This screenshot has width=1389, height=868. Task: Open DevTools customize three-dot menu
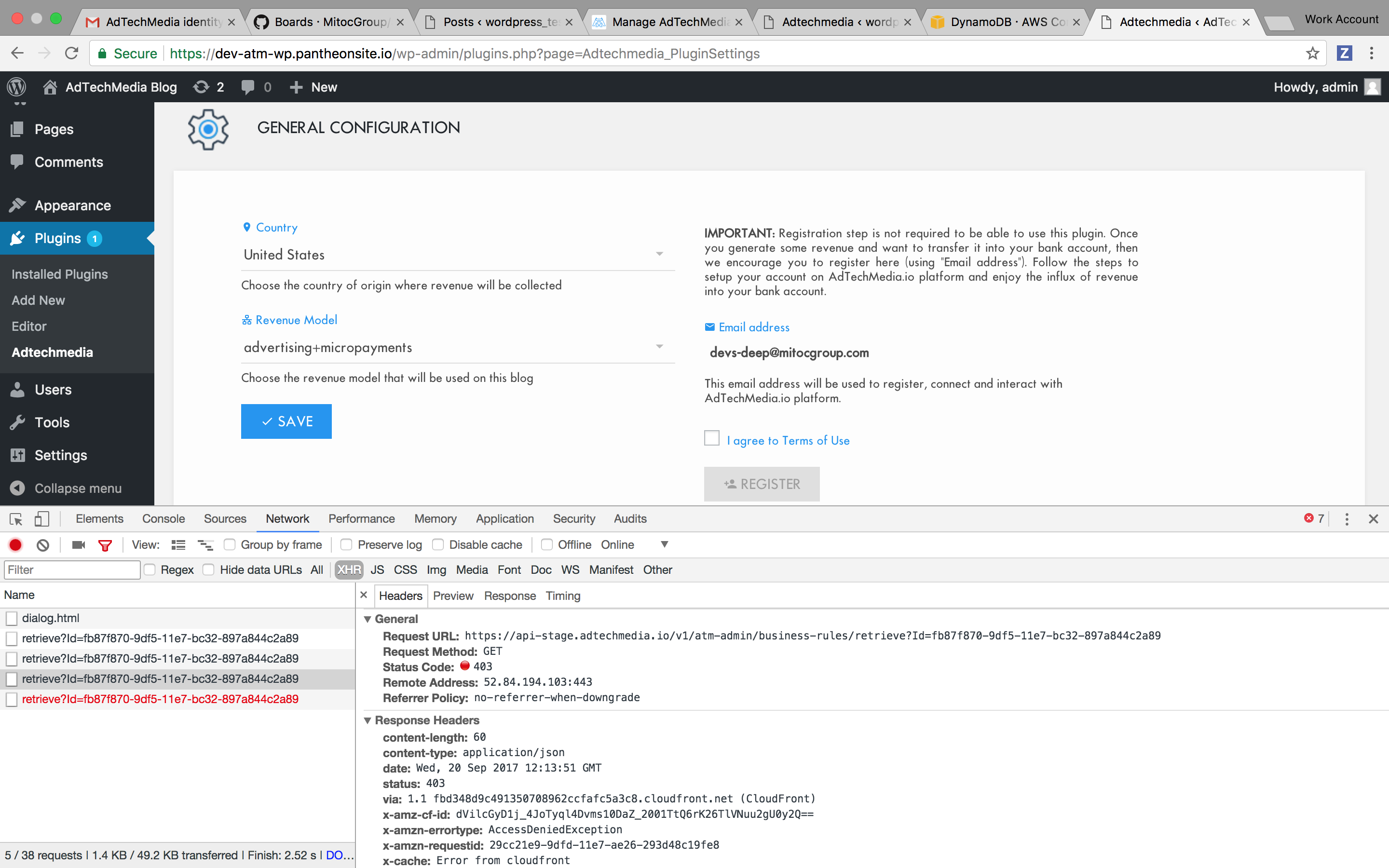coord(1347,519)
